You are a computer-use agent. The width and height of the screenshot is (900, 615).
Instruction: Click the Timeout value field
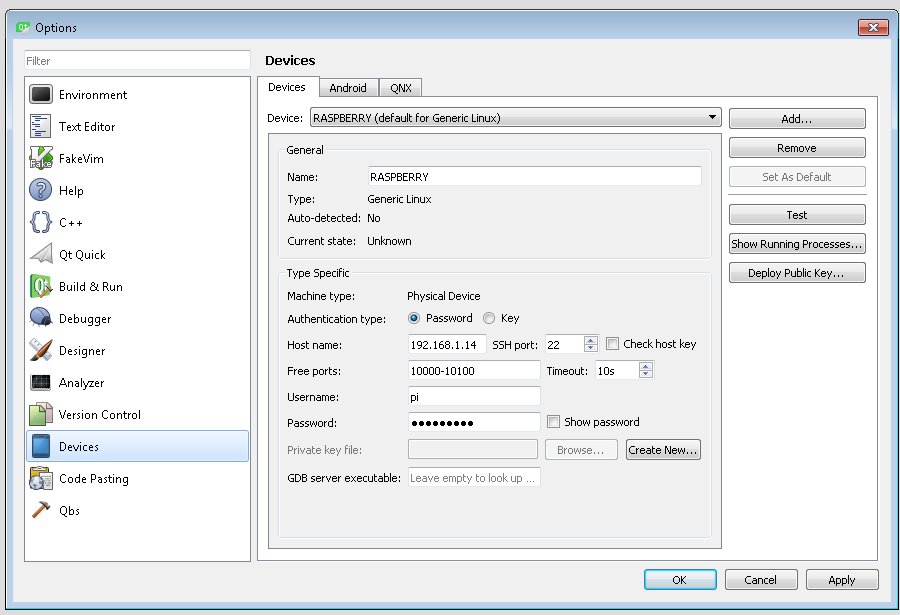tap(618, 370)
